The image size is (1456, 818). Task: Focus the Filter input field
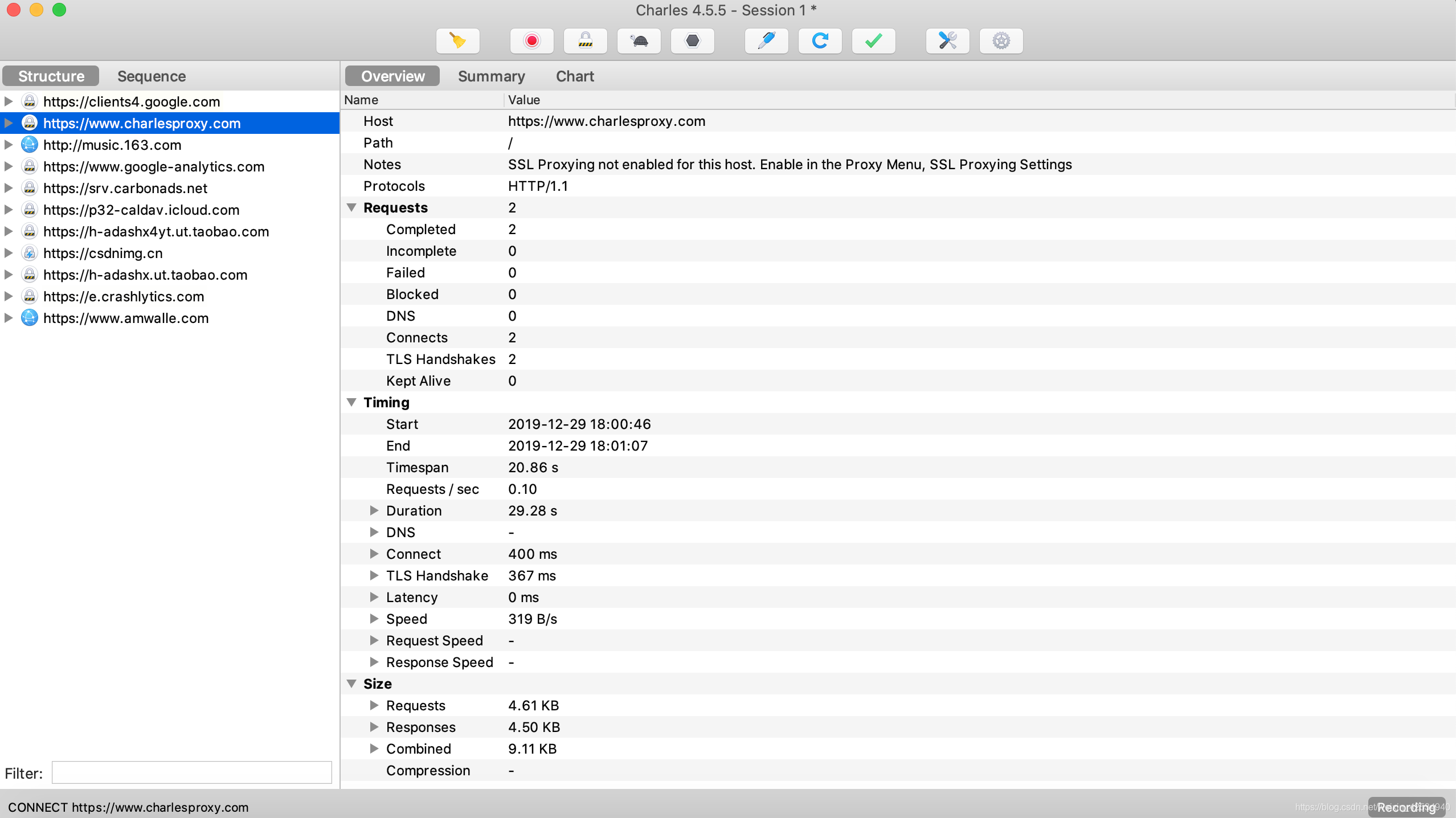coord(191,772)
